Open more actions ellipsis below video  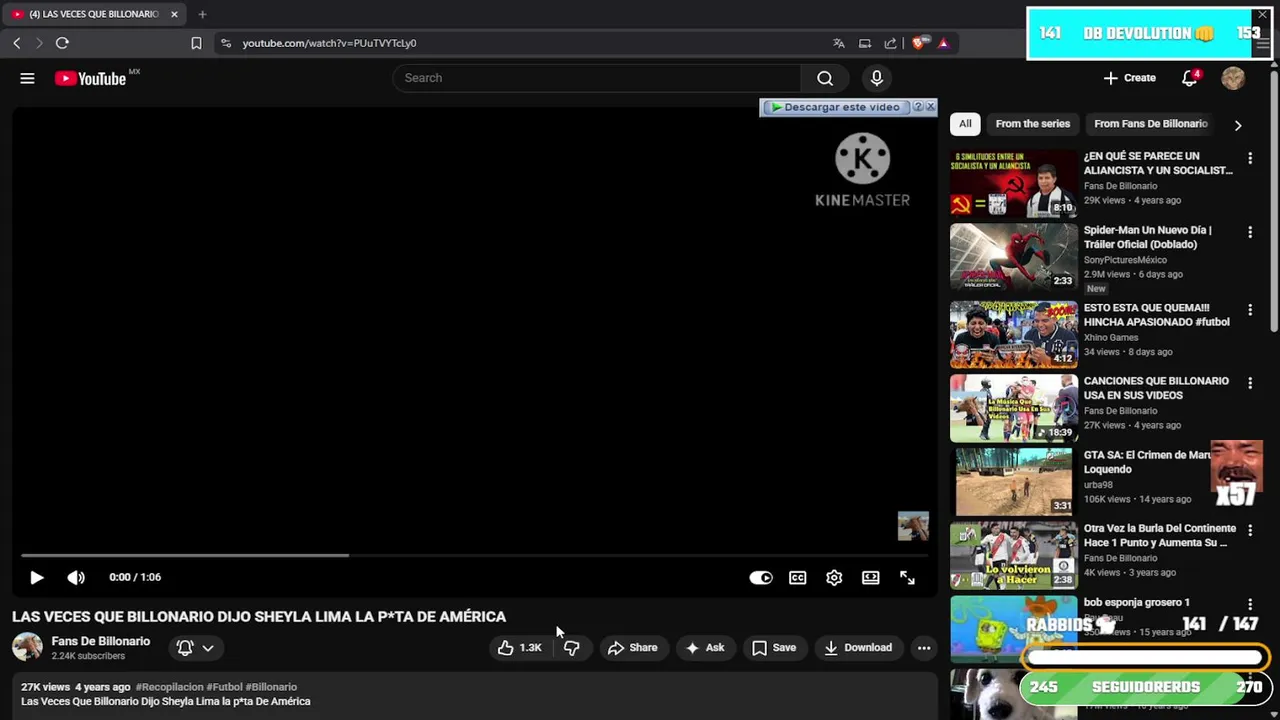924,648
